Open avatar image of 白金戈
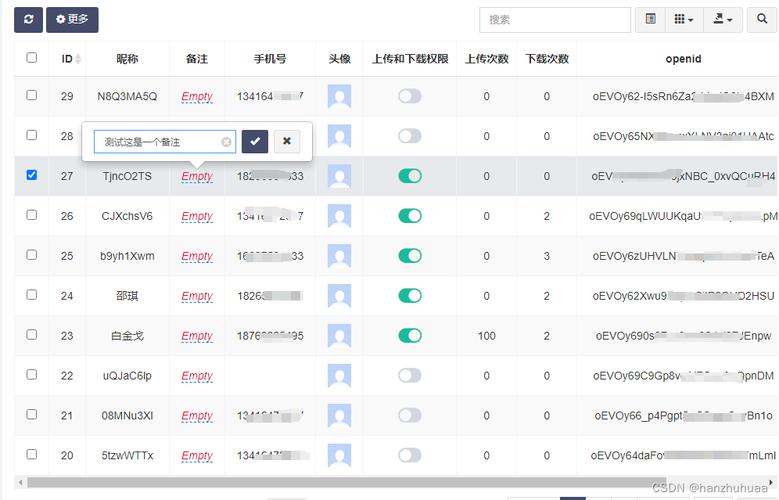The image size is (779, 500). click(339, 336)
